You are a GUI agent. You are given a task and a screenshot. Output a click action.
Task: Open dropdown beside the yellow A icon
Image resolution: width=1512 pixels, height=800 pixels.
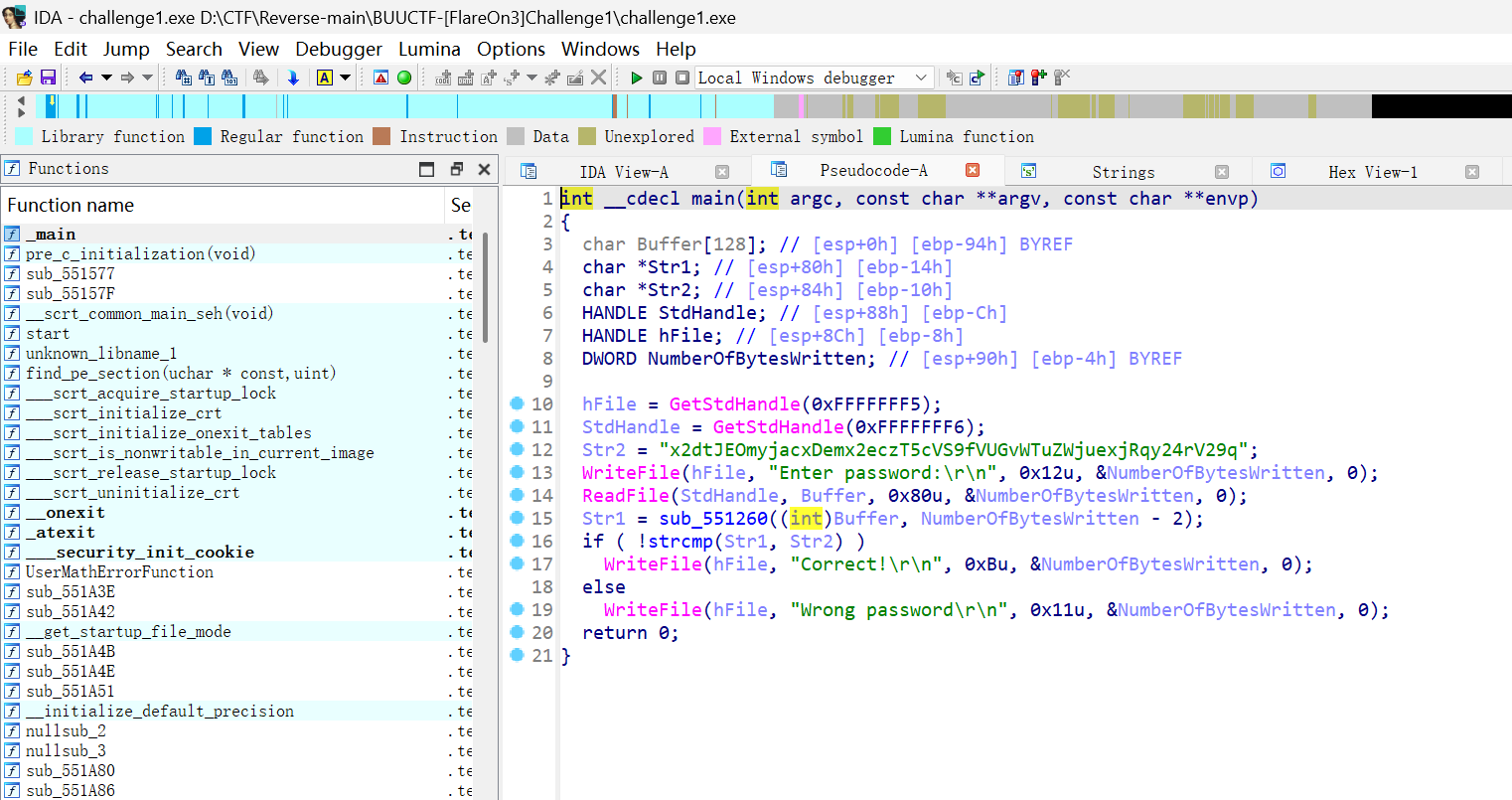point(346,78)
